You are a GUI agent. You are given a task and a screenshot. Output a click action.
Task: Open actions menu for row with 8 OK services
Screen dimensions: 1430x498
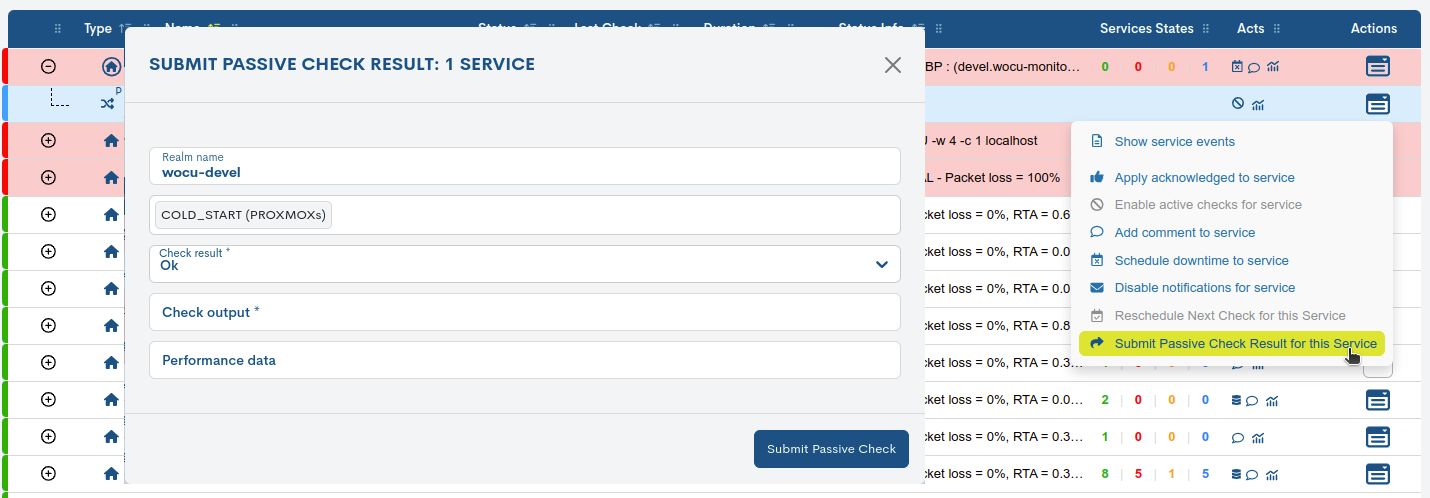click(x=1378, y=474)
